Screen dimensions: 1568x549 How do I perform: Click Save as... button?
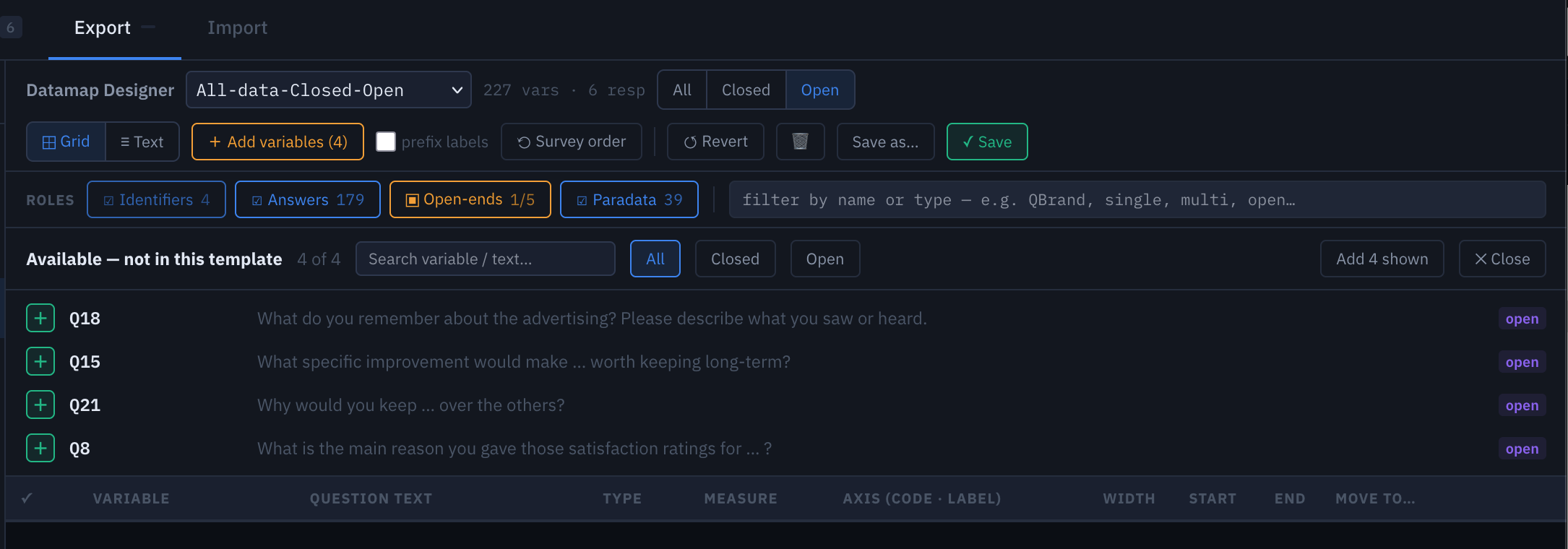tap(885, 142)
